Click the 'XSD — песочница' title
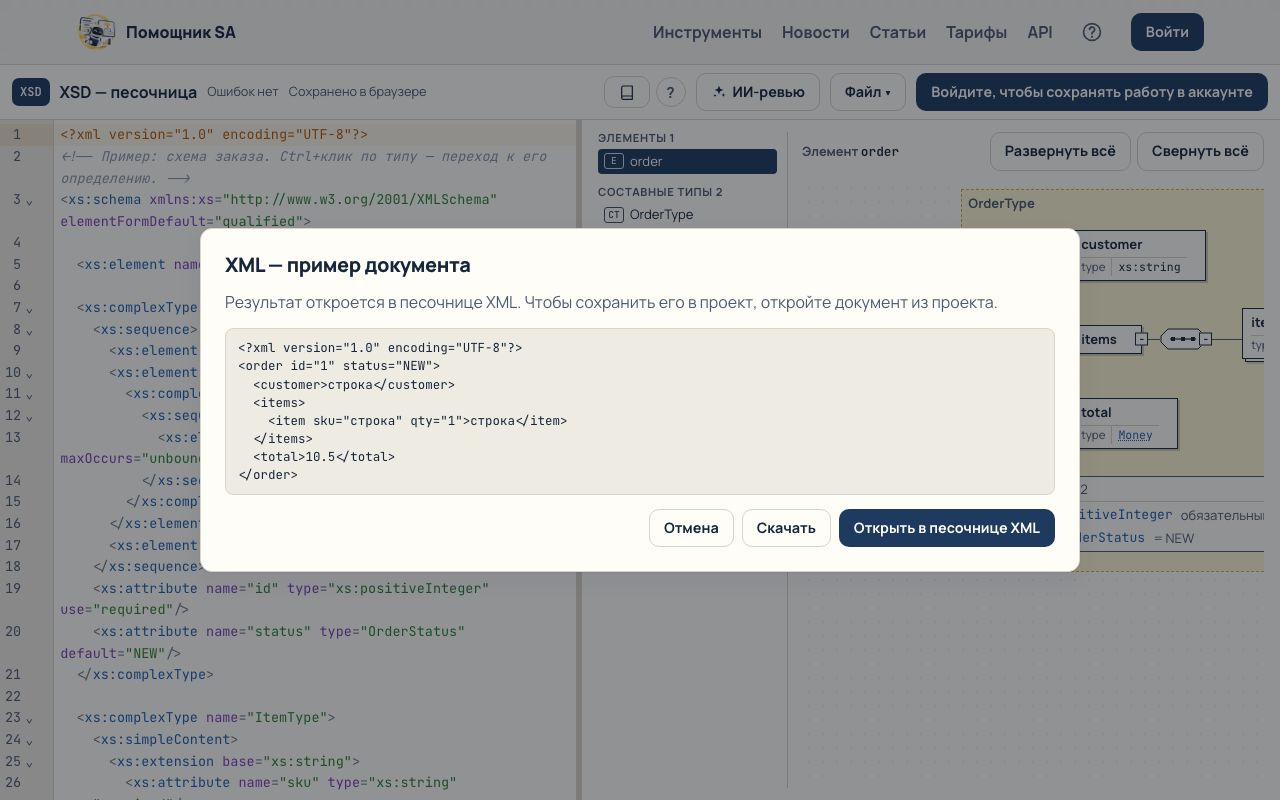The height and width of the screenshot is (800, 1280). [x=128, y=92]
